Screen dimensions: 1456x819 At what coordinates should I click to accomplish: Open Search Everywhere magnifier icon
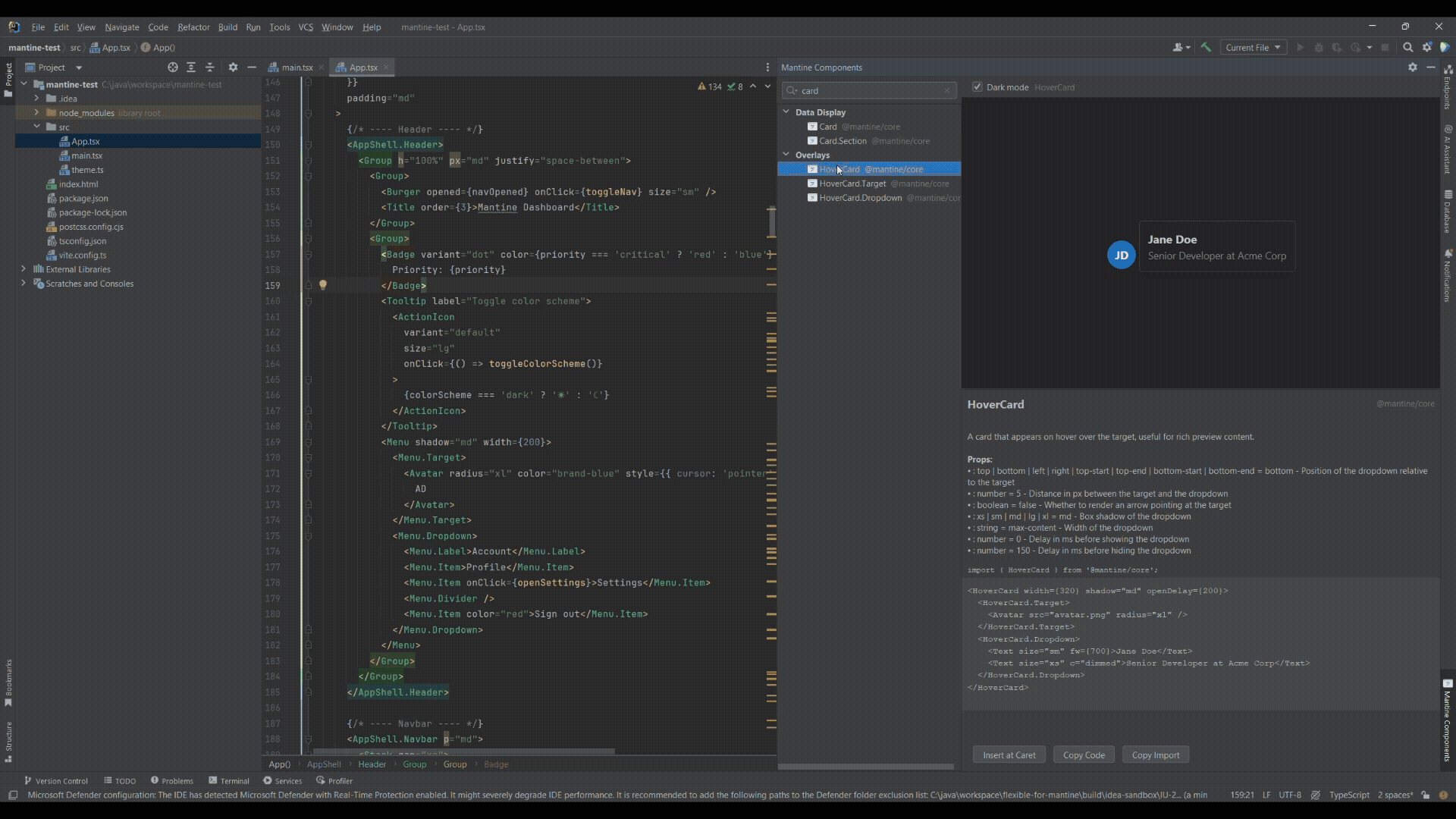tap(1408, 47)
